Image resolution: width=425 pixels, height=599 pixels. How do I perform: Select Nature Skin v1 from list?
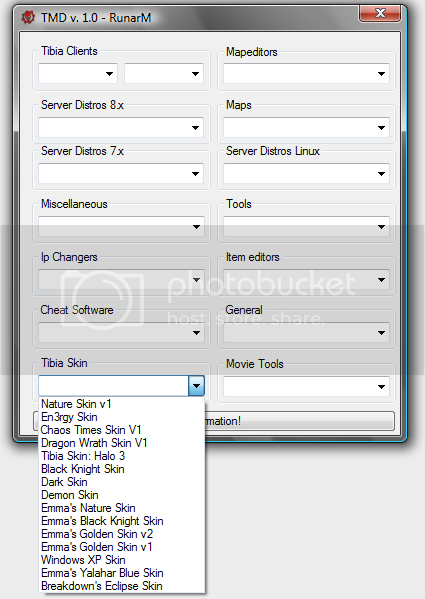(122, 404)
